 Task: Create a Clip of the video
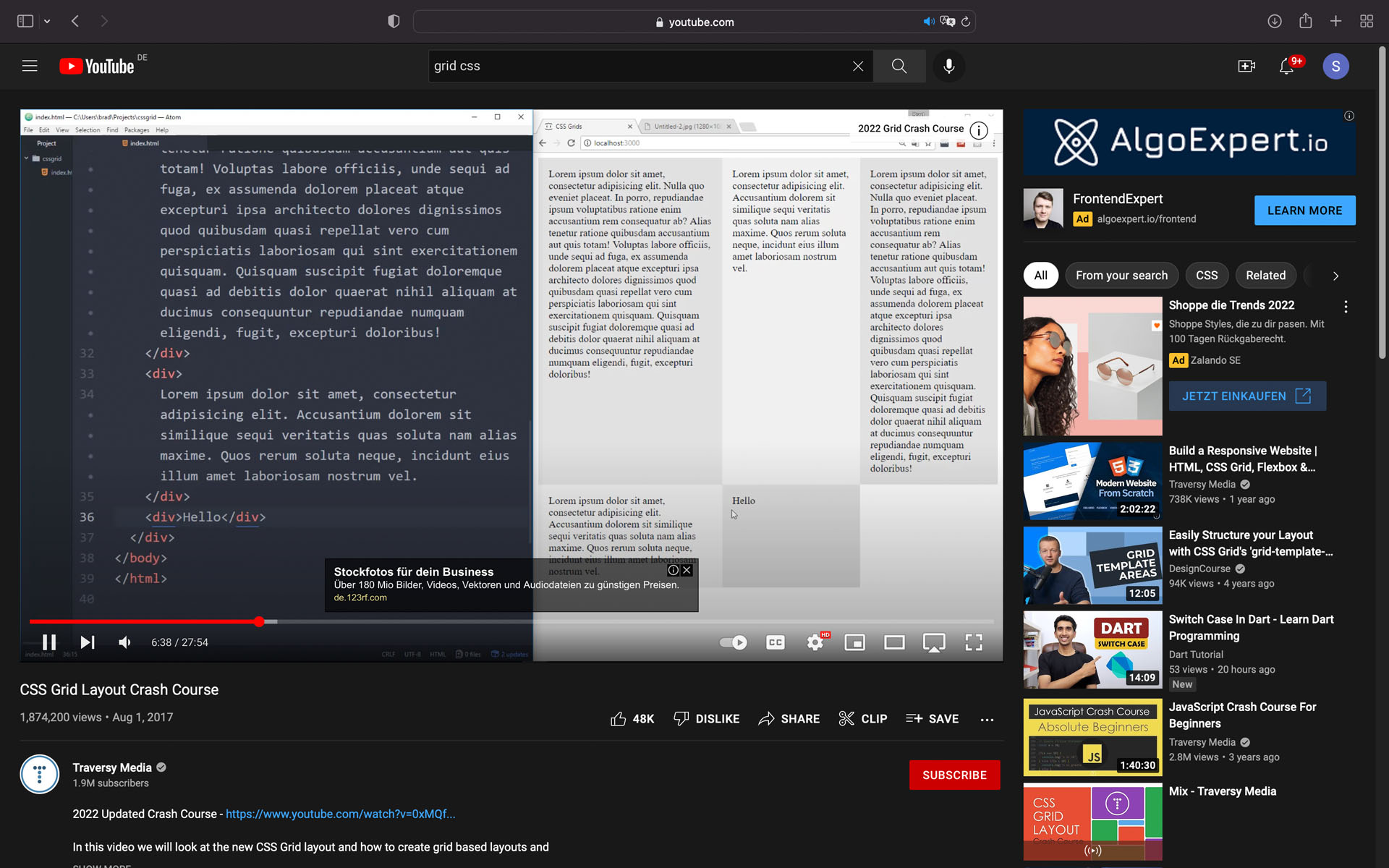pos(862,718)
